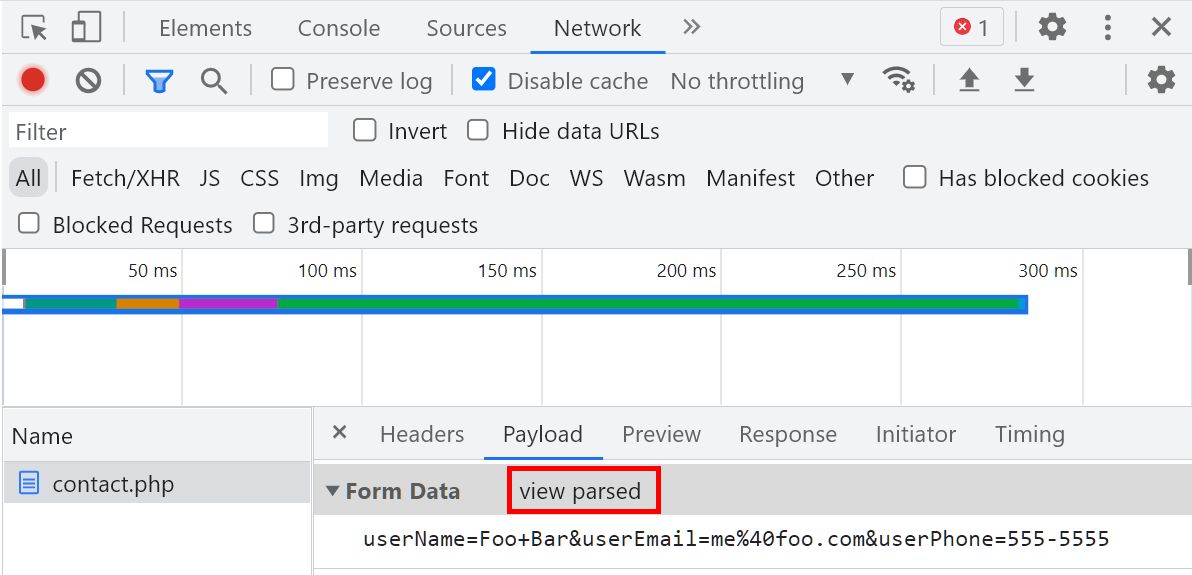This screenshot has width=1192, height=575.
Task: Open the Timing tab
Action: coord(1029,434)
